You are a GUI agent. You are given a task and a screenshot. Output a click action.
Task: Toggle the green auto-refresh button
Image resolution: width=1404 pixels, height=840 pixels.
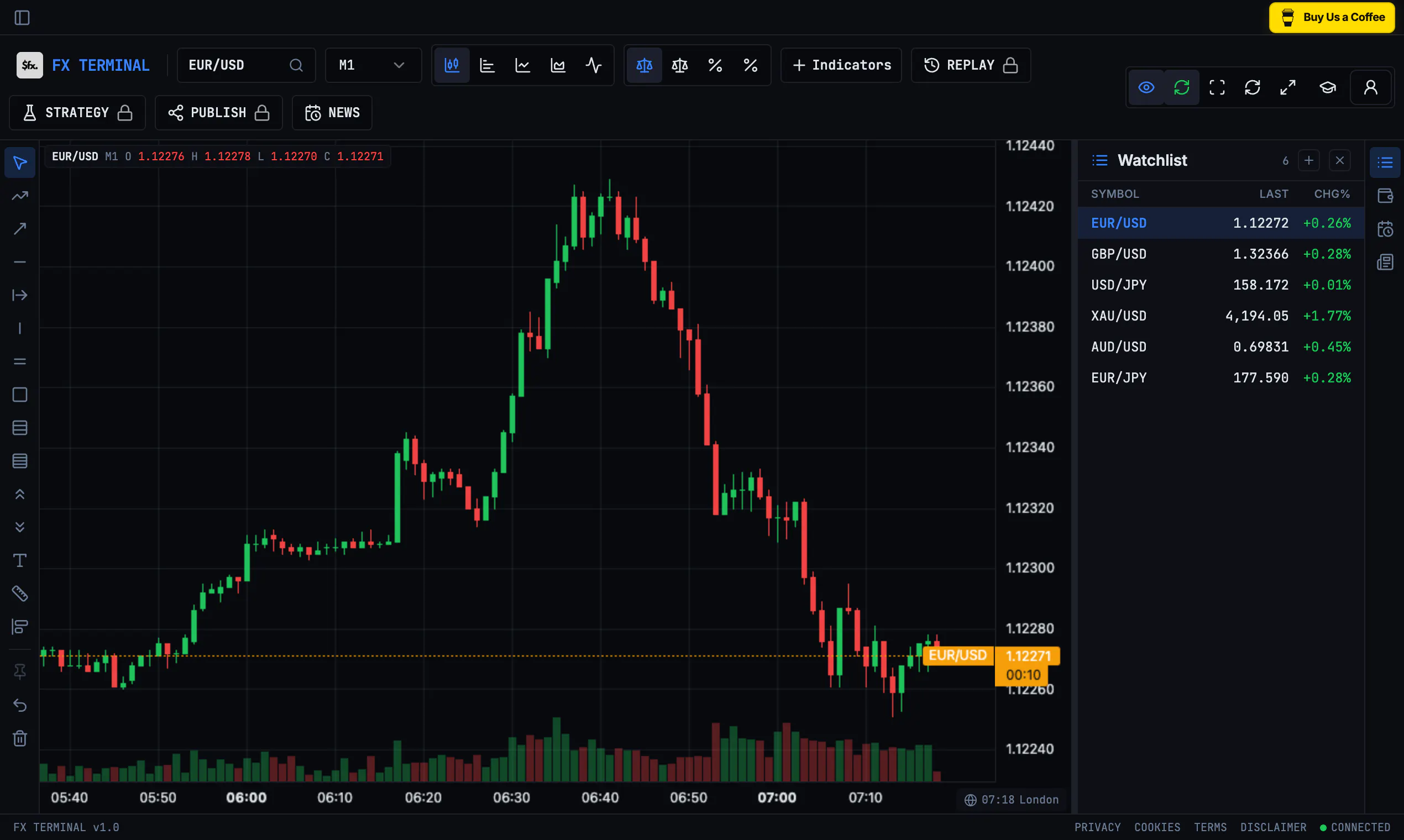(1181, 87)
